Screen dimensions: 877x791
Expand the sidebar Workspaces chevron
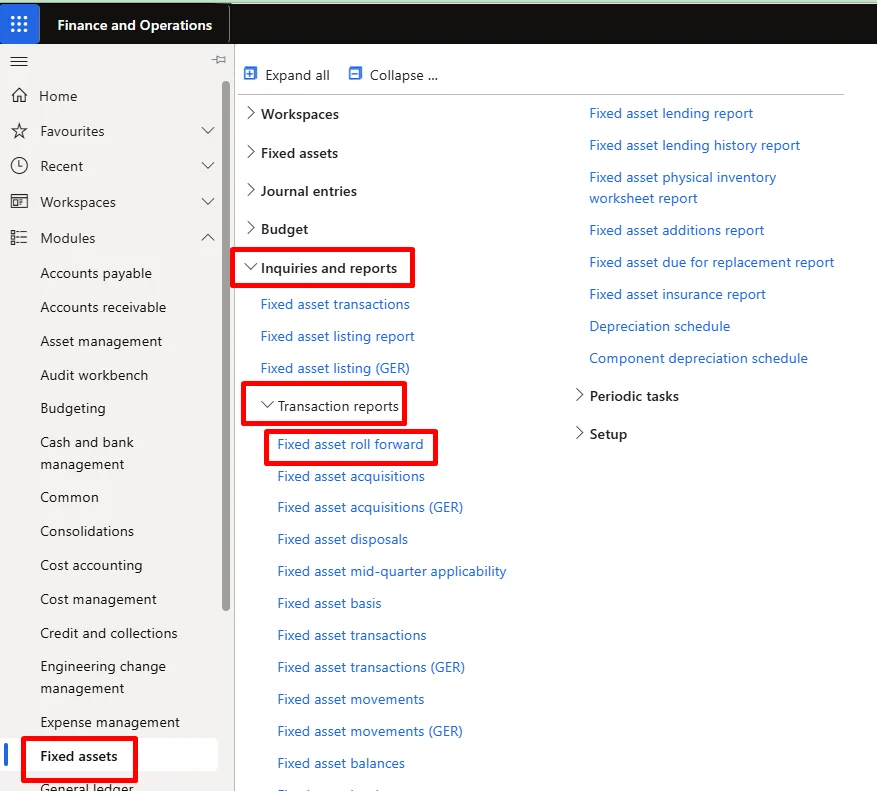pyautogui.click(x=208, y=202)
